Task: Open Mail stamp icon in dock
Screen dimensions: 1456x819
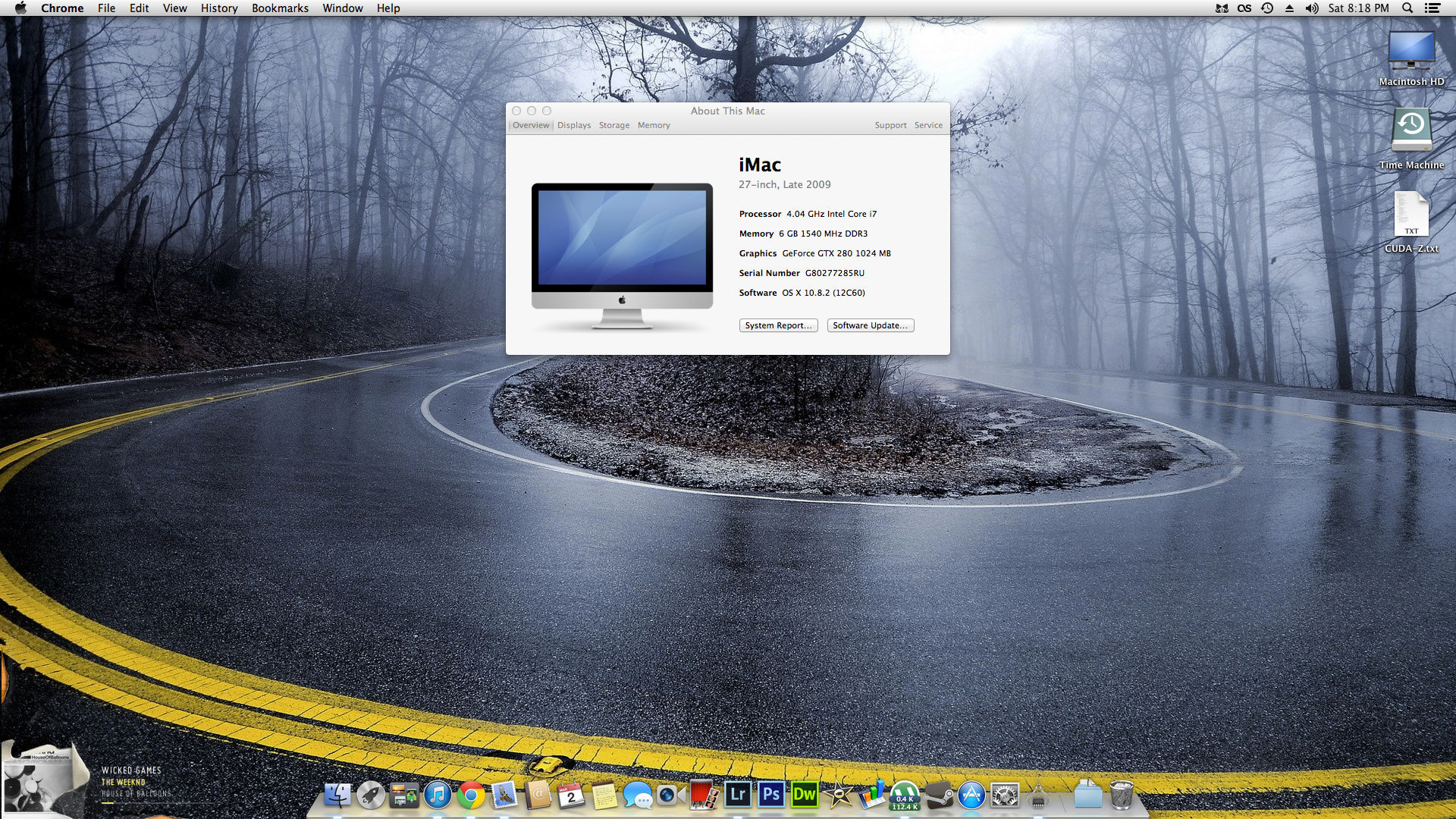Action: click(x=504, y=795)
